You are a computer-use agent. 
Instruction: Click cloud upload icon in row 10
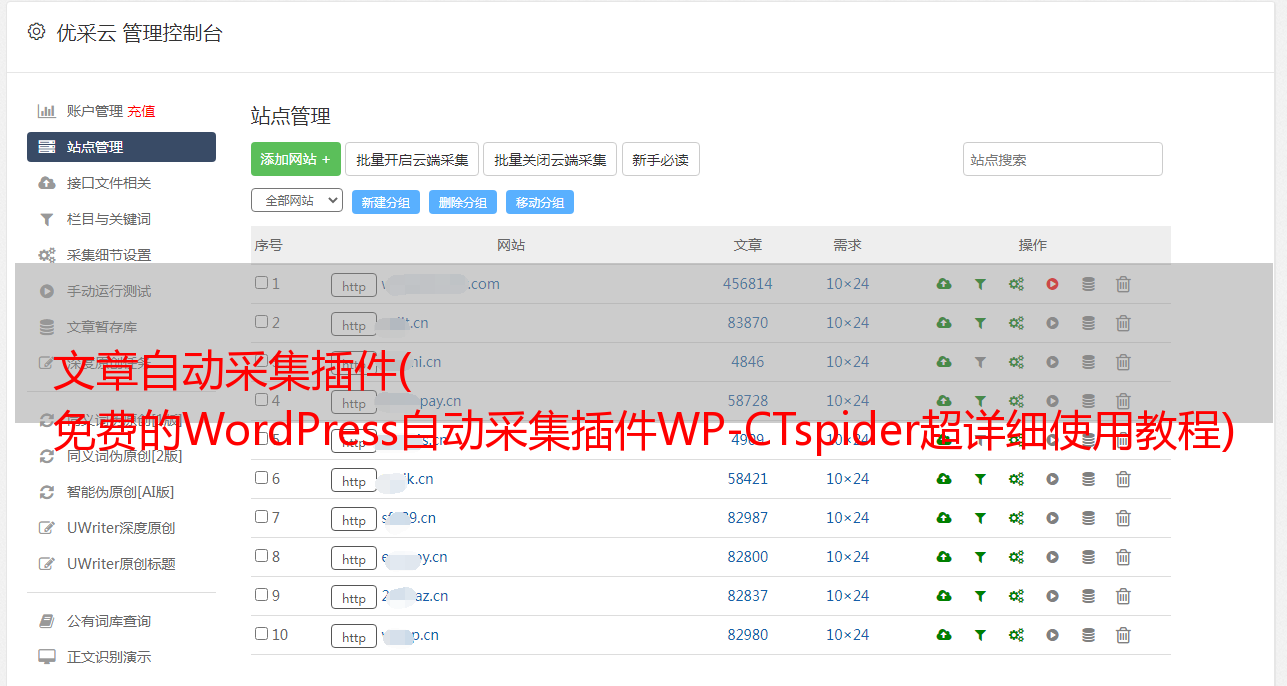pyautogui.click(x=944, y=635)
